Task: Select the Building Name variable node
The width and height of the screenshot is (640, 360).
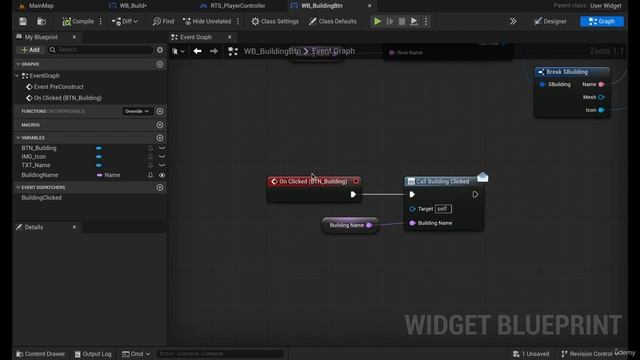Action: click(x=350, y=225)
